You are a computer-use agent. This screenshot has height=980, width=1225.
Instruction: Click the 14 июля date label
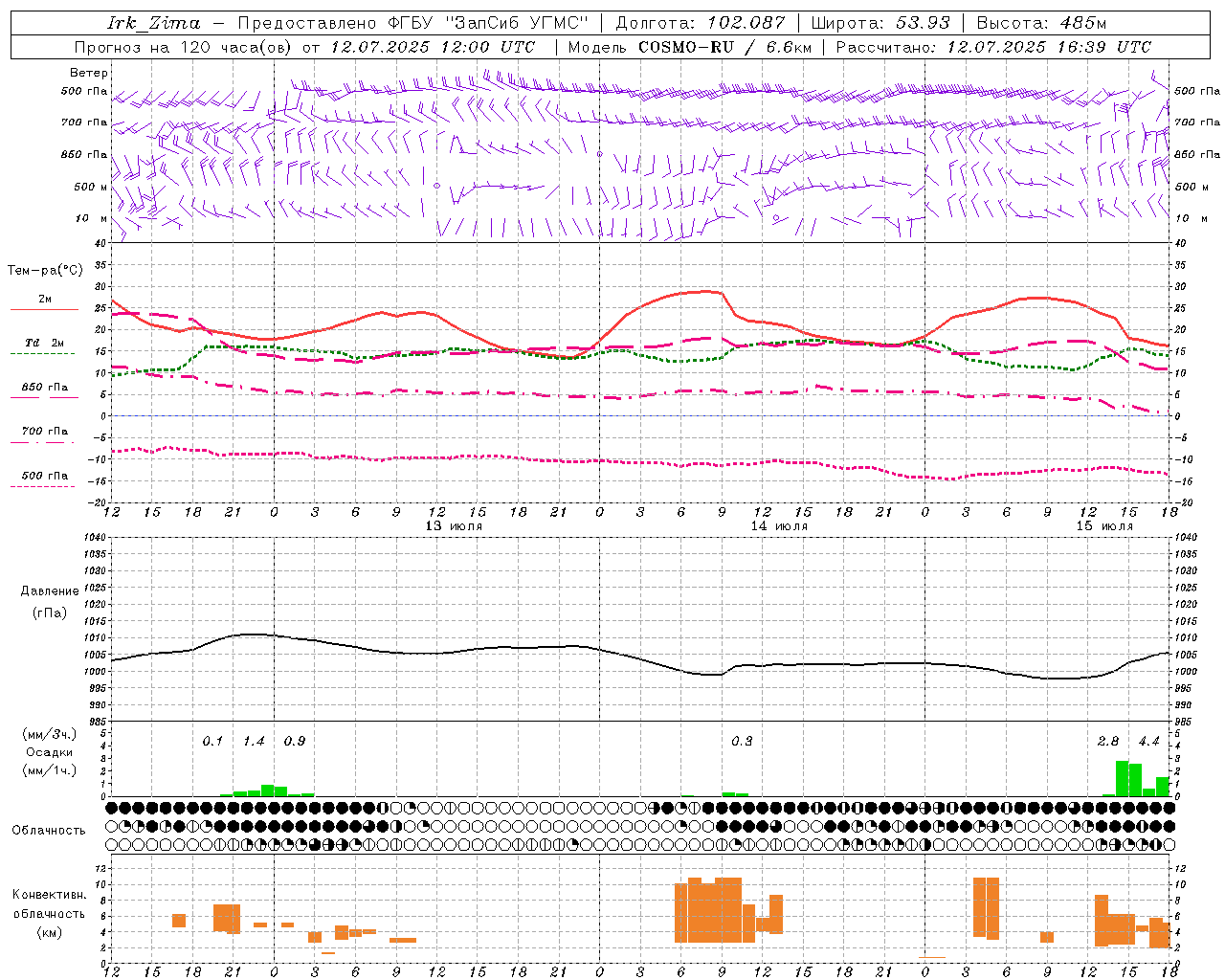click(x=779, y=525)
